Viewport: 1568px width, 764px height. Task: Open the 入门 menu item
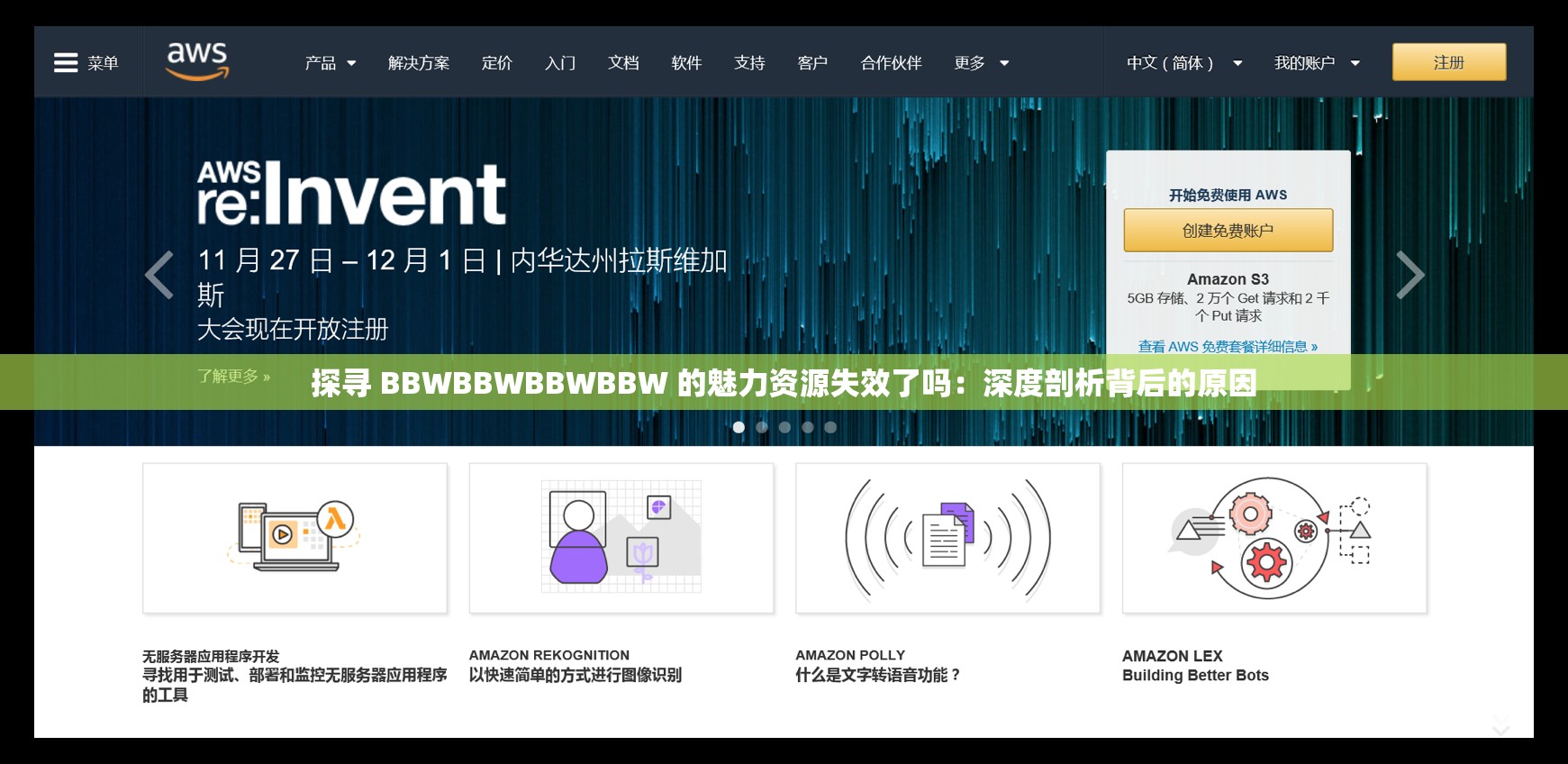560,63
